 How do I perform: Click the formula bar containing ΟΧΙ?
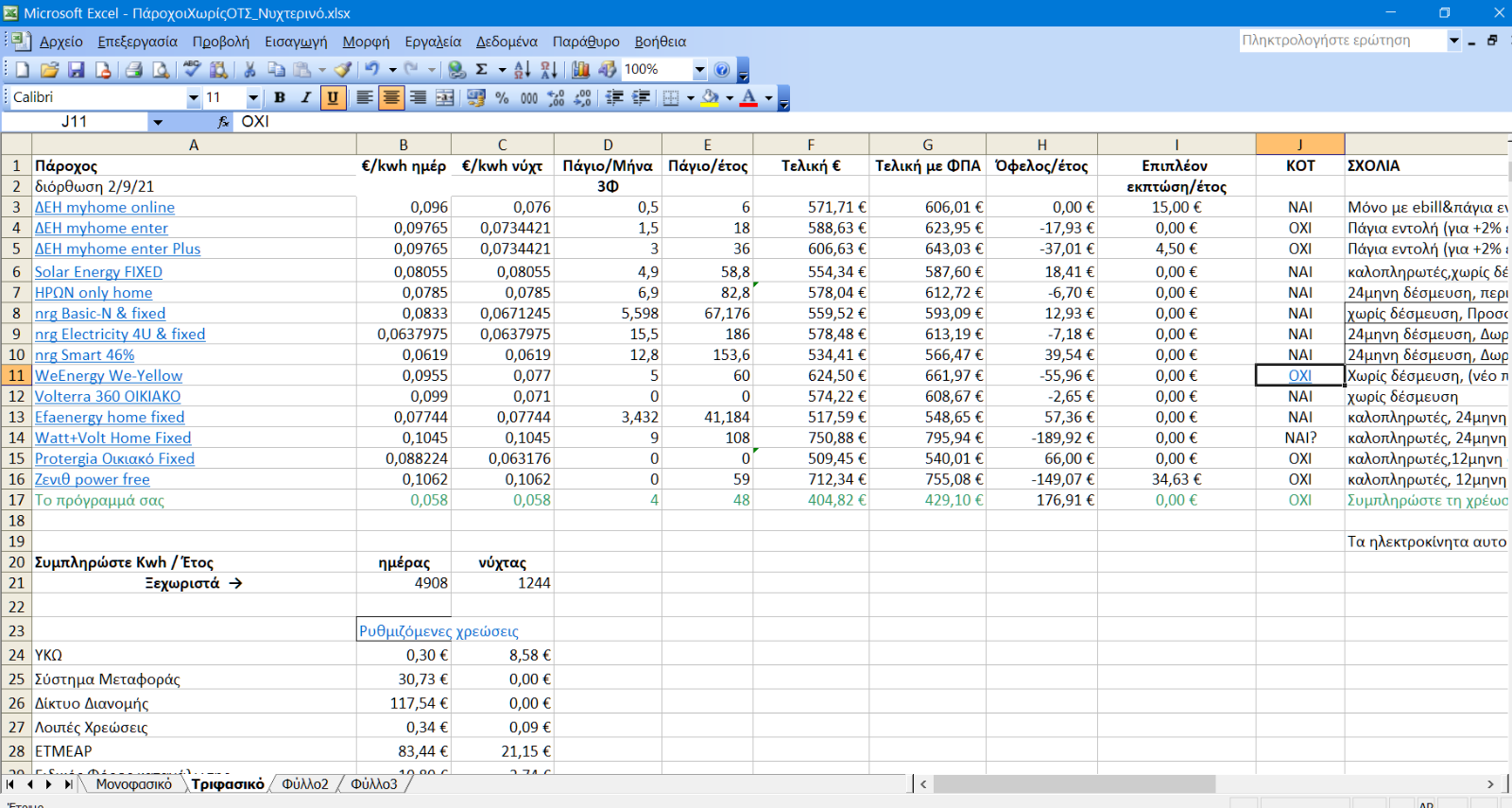coord(871,122)
